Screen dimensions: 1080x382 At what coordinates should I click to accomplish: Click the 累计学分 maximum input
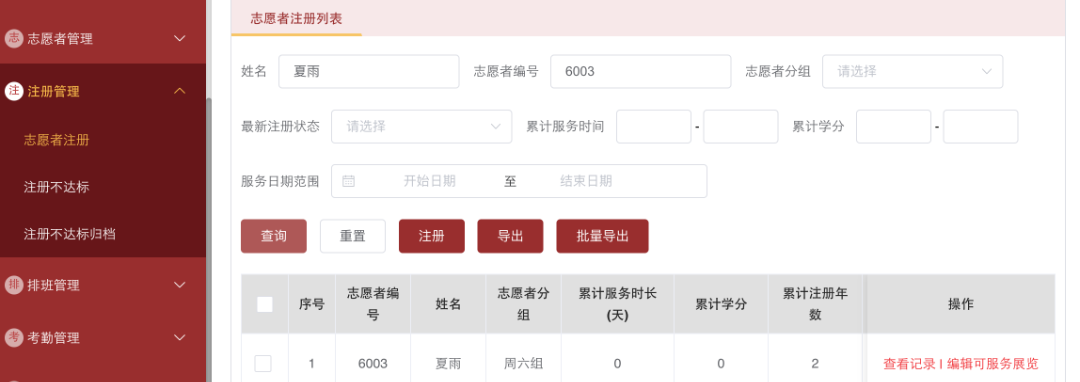[x=981, y=127]
